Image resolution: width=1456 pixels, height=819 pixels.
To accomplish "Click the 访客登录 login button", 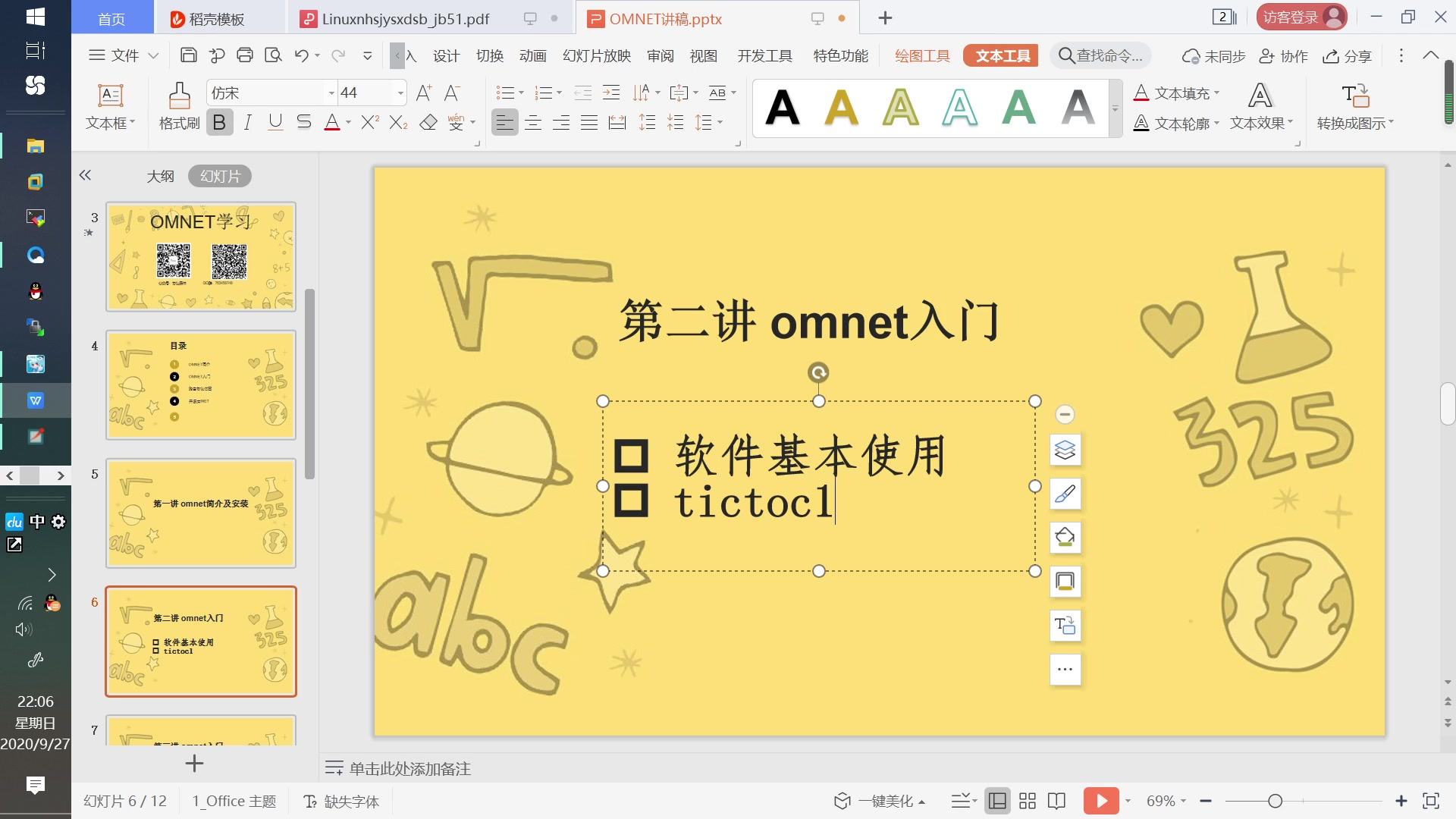I will [1301, 17].
